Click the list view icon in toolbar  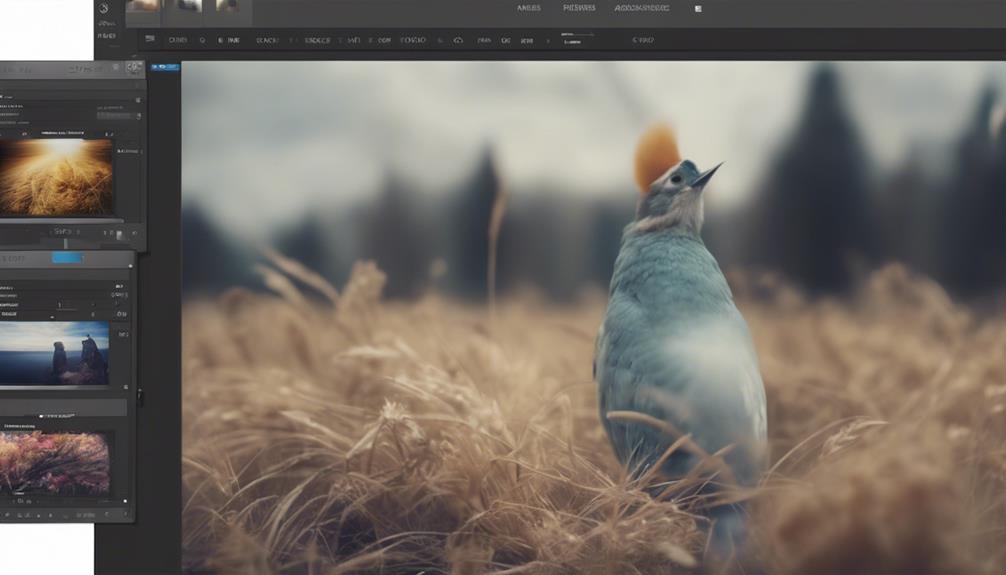click(x=150, y=39)
